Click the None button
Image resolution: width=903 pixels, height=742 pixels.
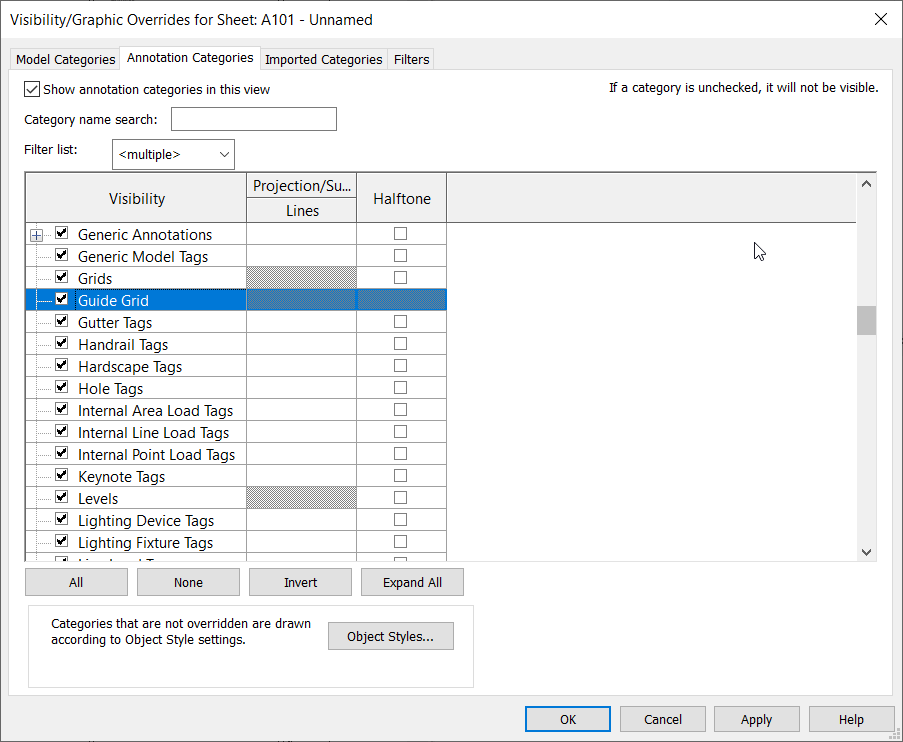[x=187, y=581]
